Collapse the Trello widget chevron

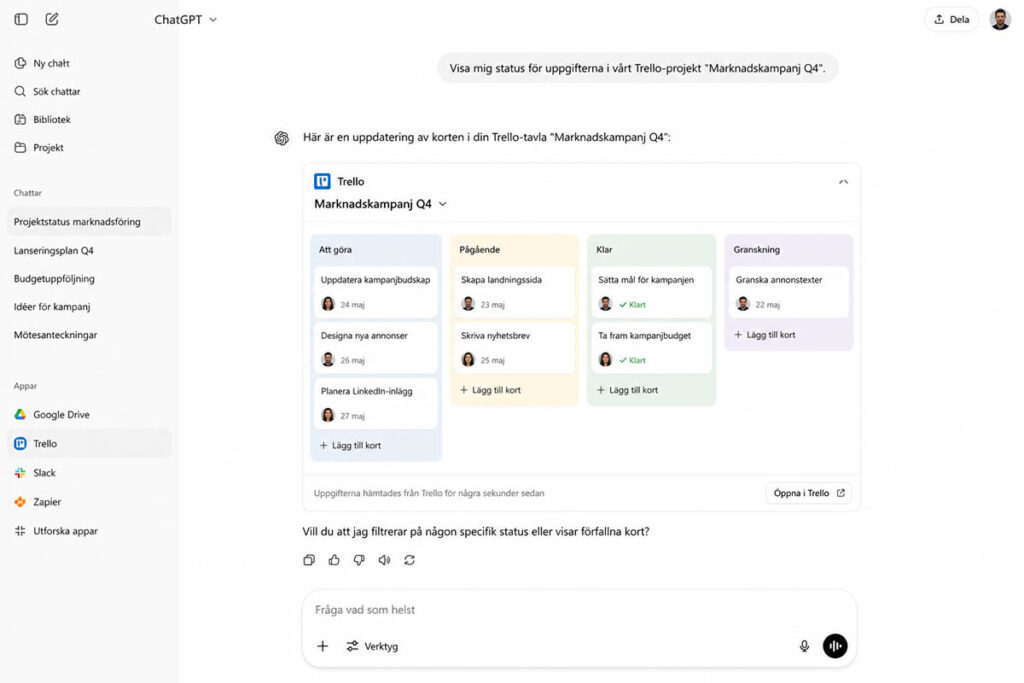[x=843, y=182]
